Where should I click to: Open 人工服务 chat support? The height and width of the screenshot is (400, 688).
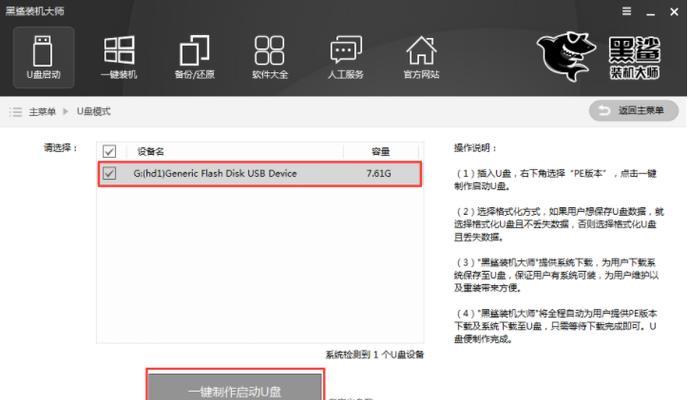(346, 57)
